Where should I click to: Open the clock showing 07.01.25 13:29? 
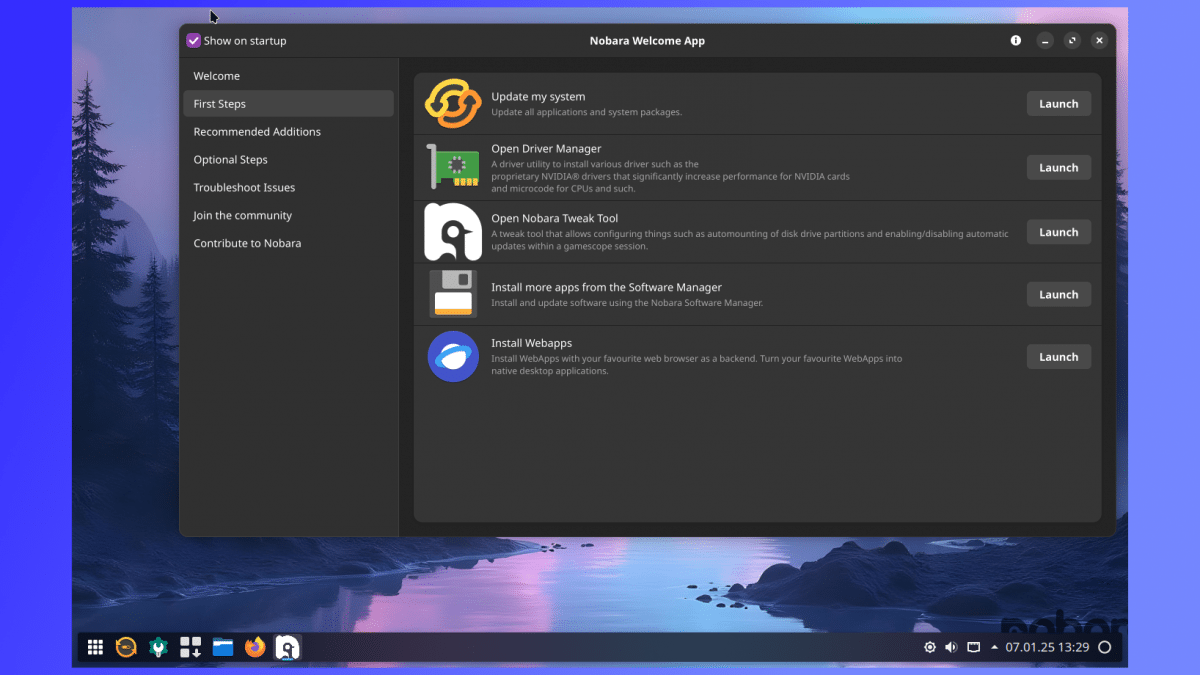click(x=1047, y=648)
